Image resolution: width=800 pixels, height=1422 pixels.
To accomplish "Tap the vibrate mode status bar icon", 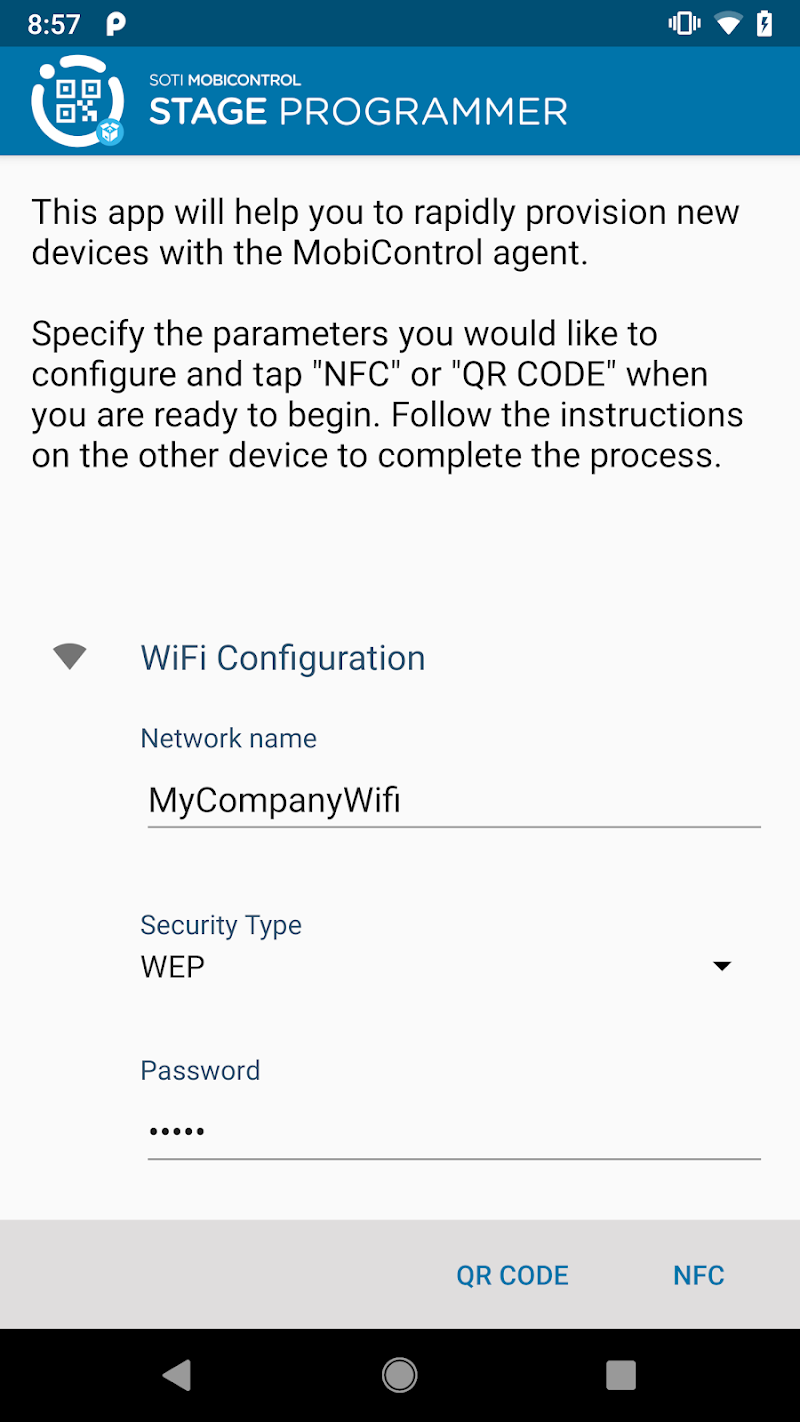I will 684,24.
